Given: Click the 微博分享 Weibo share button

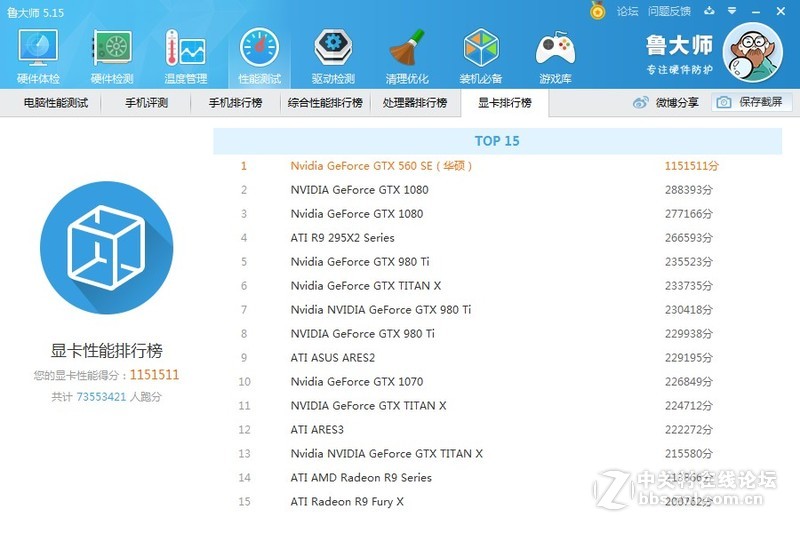Looking at the screenshot, I should 666,103.
